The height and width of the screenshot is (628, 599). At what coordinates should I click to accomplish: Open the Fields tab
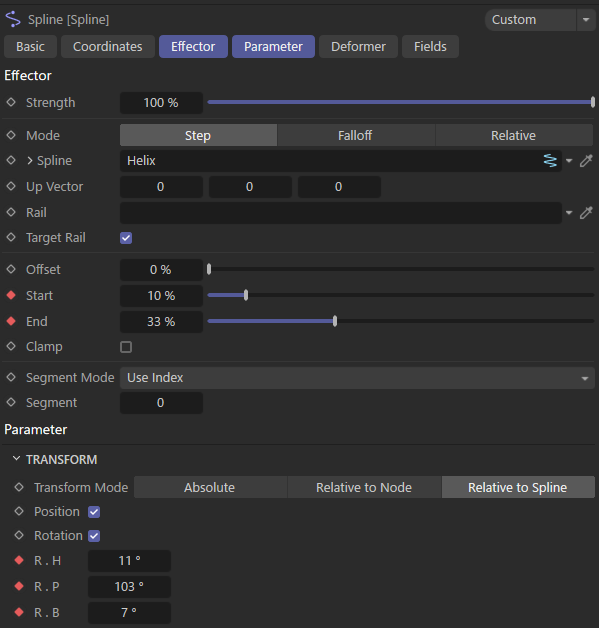pyautogui.click(x=430, y=46)
